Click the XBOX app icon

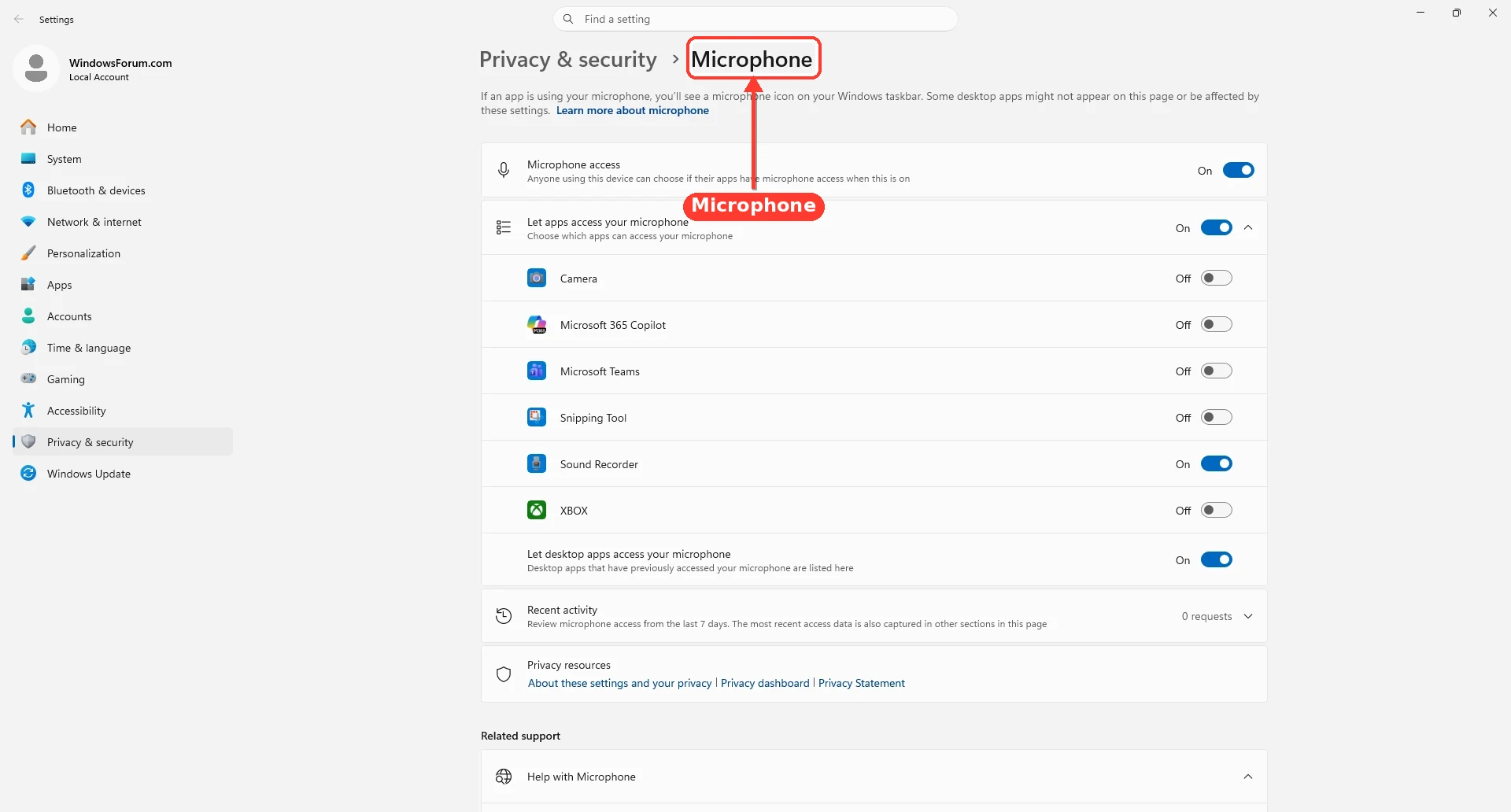point(537,510)
